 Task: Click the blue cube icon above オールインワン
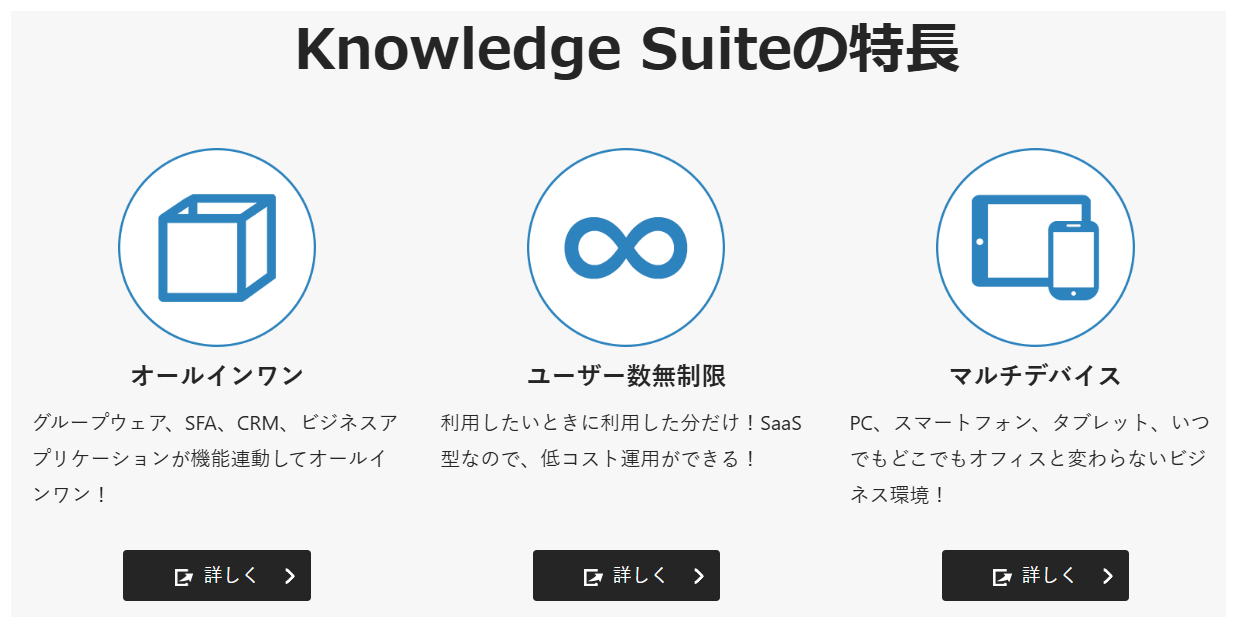pos(216,247)
